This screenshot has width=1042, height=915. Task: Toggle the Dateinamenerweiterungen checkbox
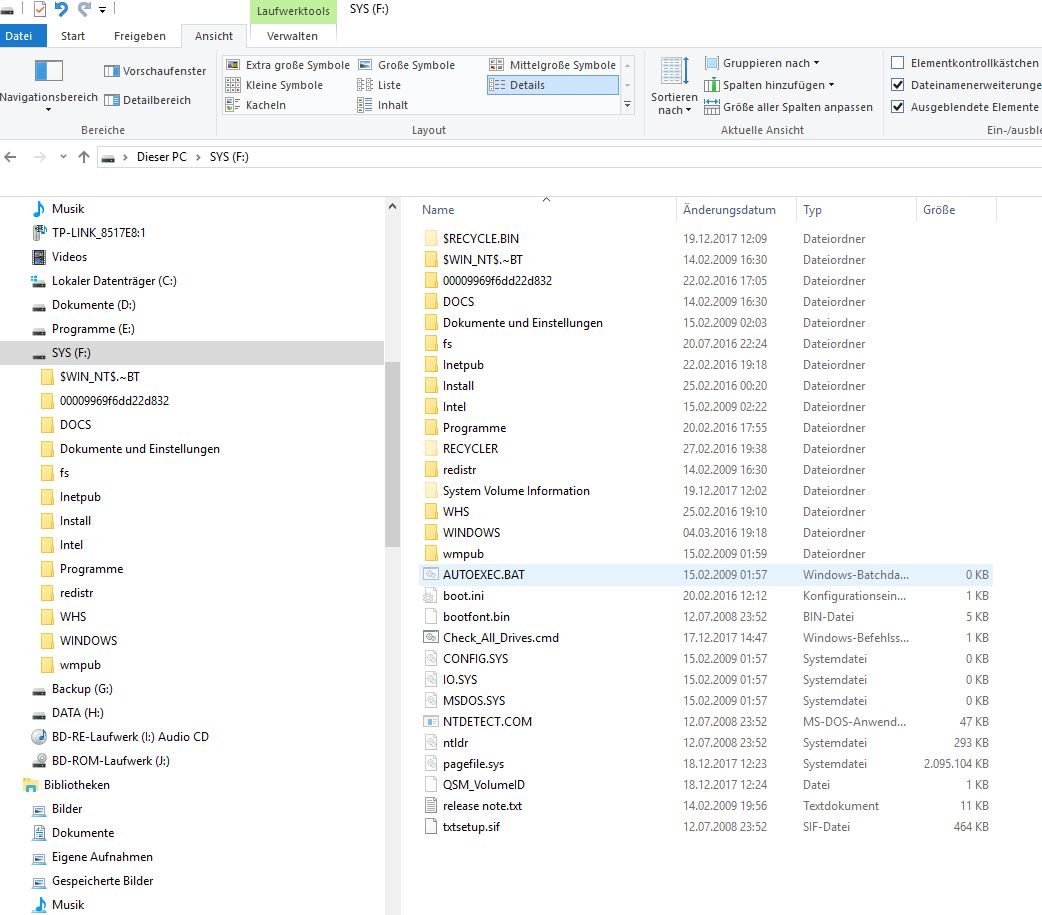[898, 85]
